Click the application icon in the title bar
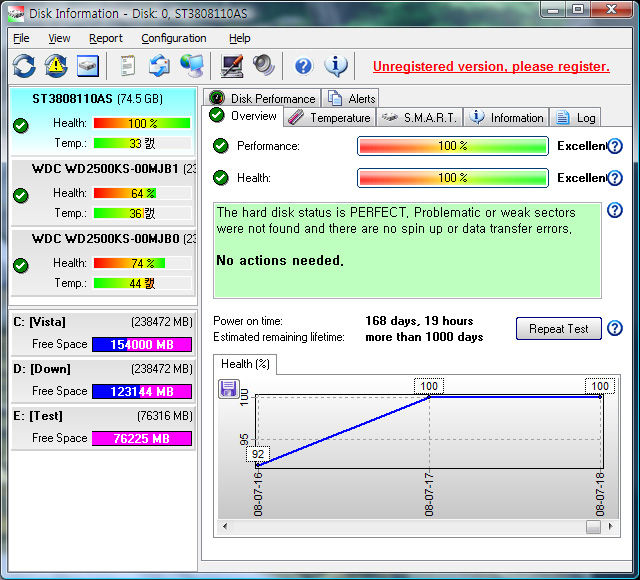640x580 pixels. click(x=16, y=13)
